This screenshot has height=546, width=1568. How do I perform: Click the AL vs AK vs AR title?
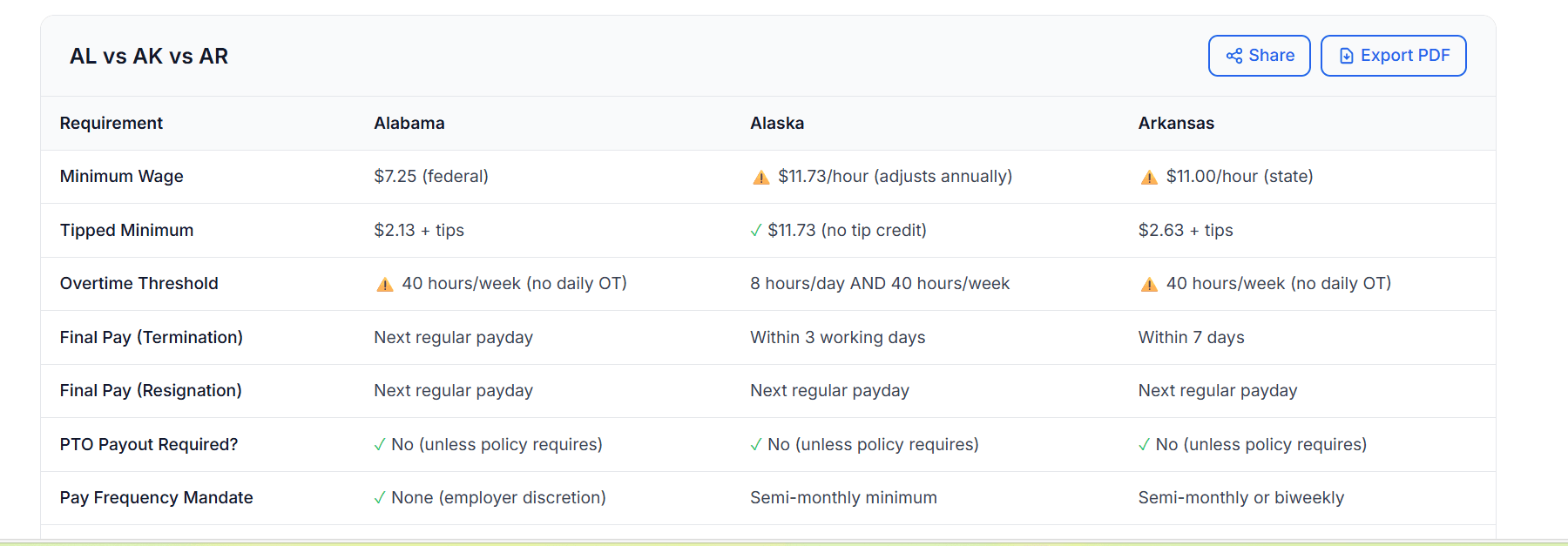click(149, 56)
